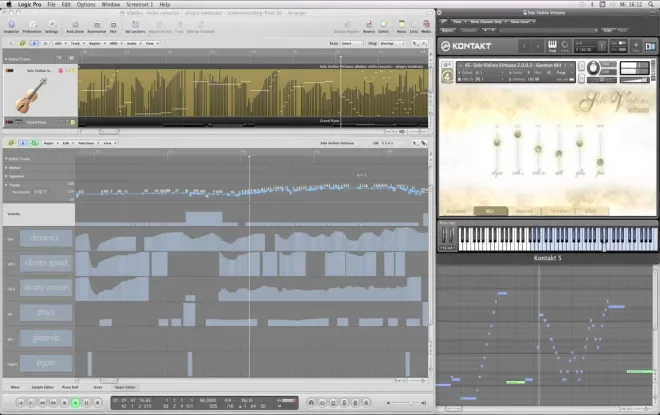Click the dynamics lane label button
Image resolution: width=660 pixels, height=415 pixels.
coord(45,238)
